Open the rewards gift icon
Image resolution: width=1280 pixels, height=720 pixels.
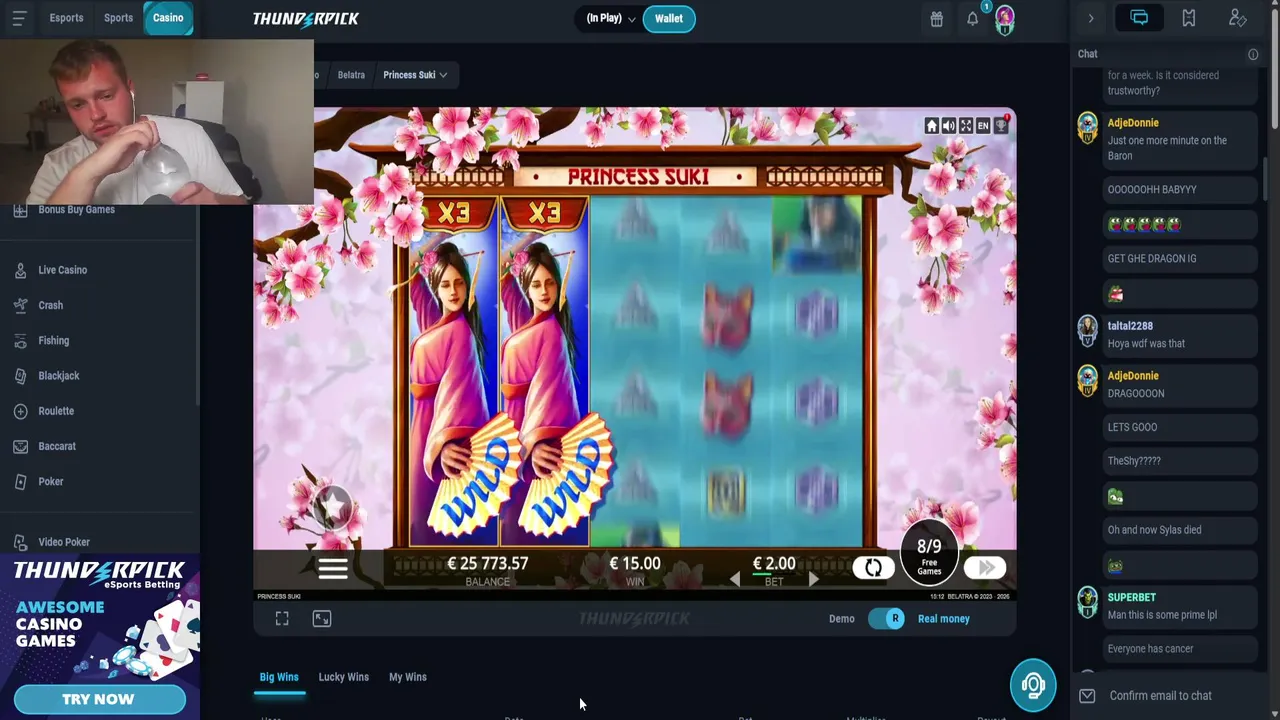click(x=936, y=19)
